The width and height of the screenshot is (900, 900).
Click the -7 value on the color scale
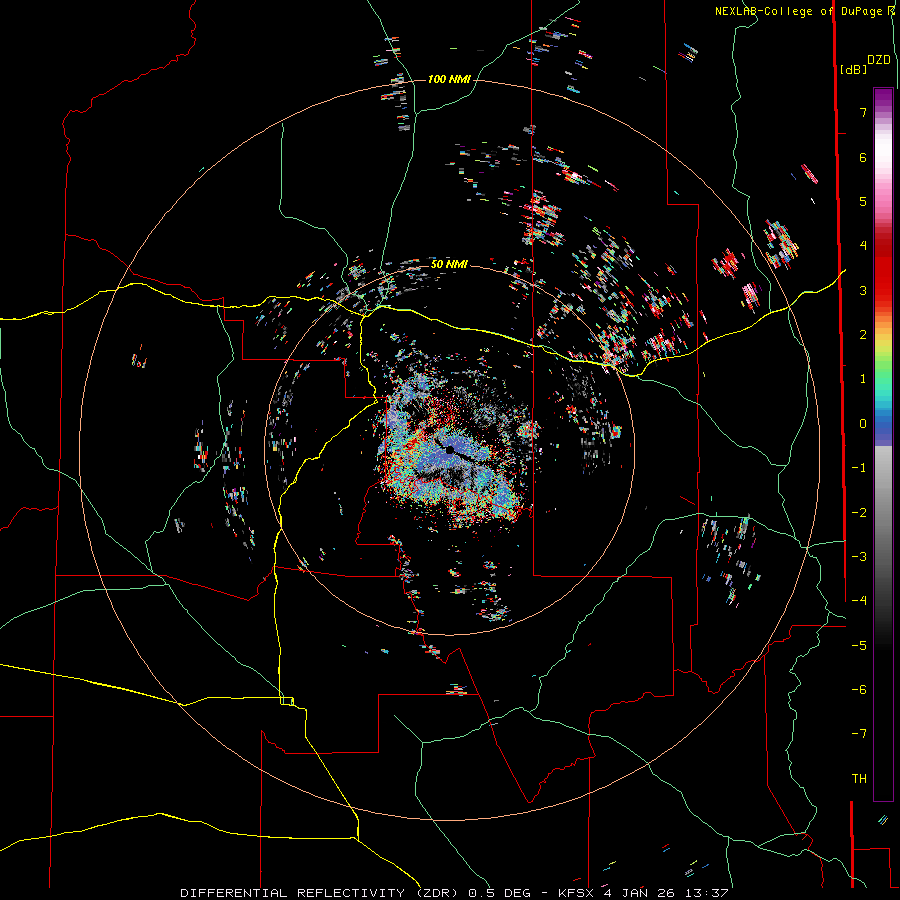[x=859, y=734]
